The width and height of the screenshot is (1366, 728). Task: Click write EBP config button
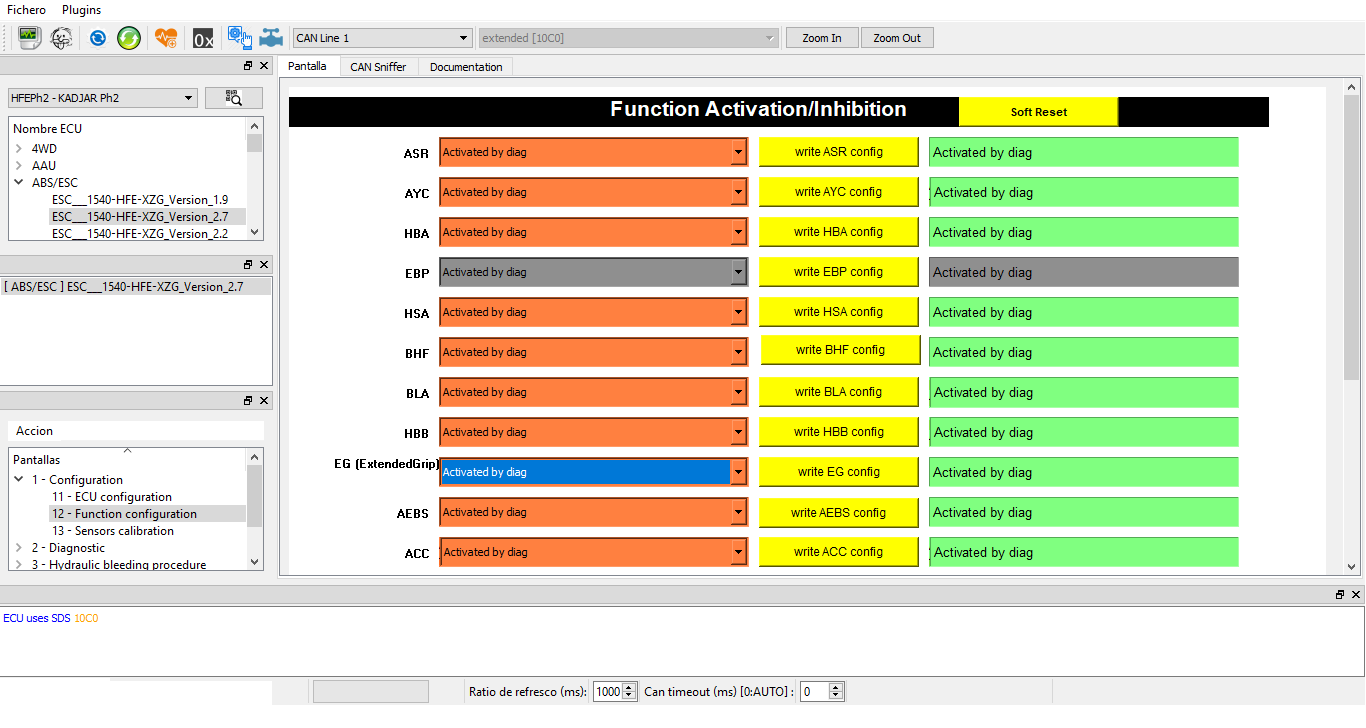click(x=838, y=272)
